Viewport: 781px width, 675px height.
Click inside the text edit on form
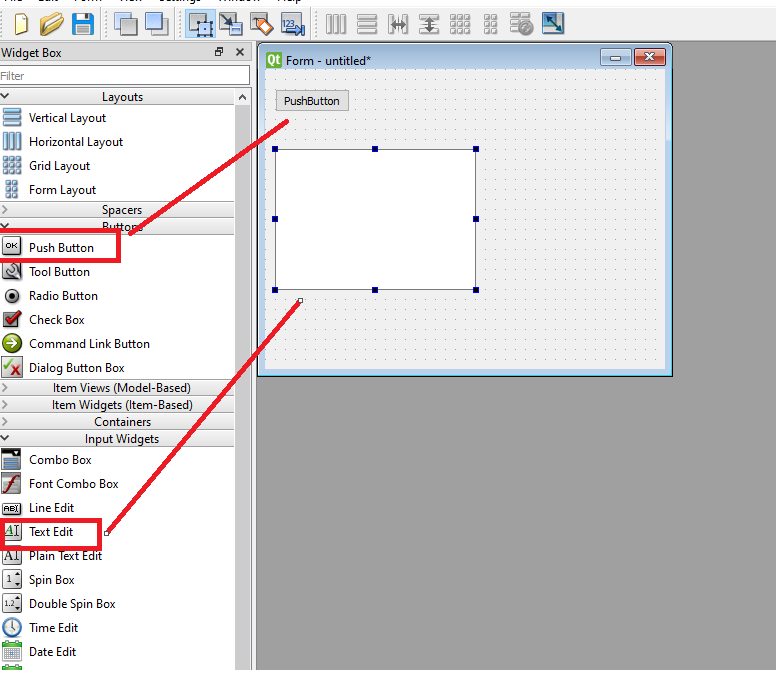pos(375,219)
